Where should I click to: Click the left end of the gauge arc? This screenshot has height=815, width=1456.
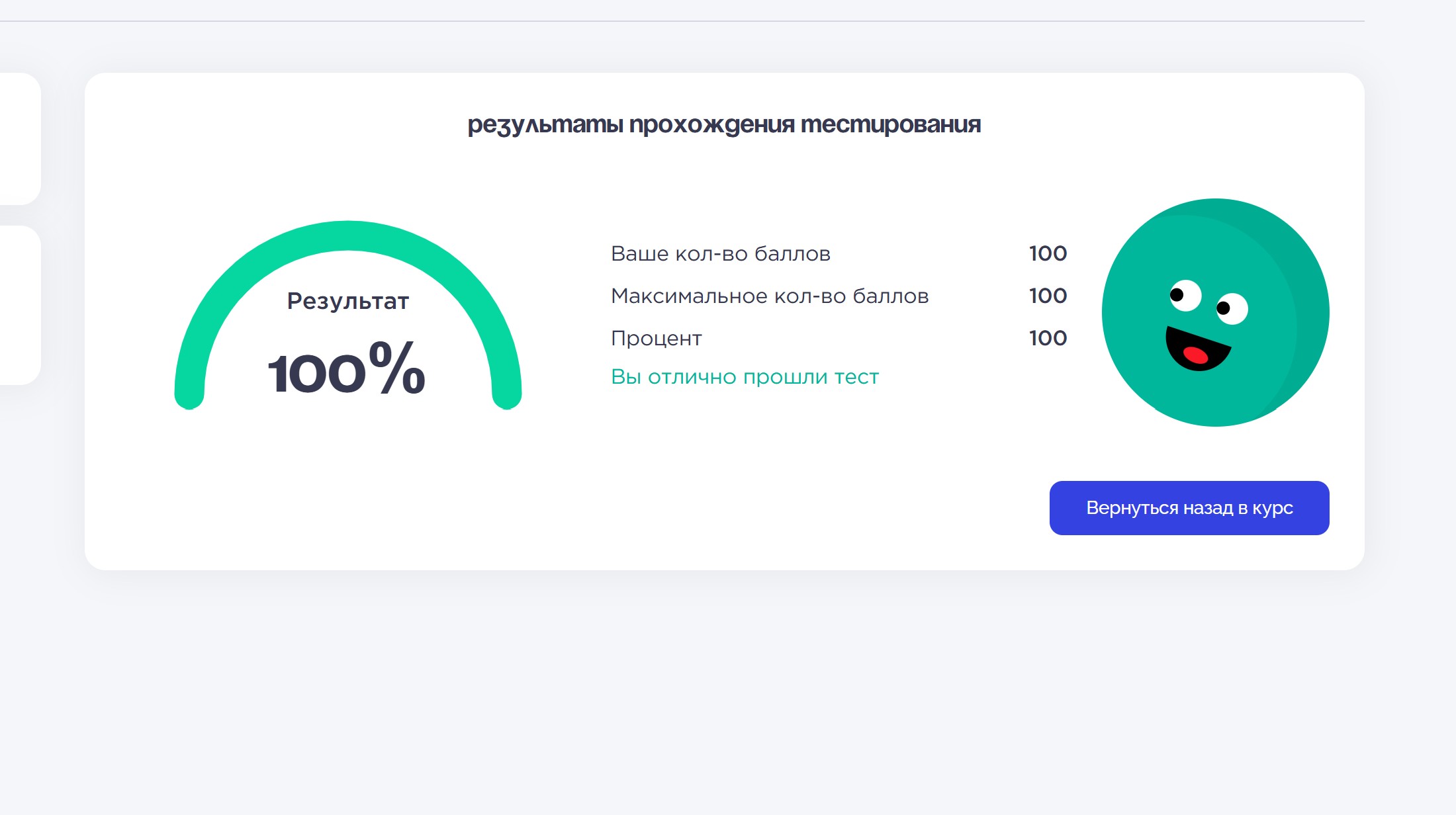[x=189, y=394]
